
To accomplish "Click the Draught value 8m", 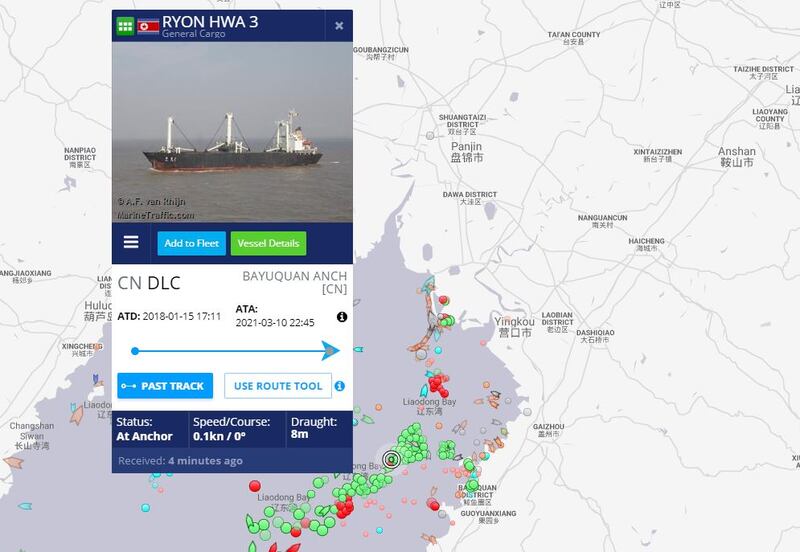I will point(299,434).
